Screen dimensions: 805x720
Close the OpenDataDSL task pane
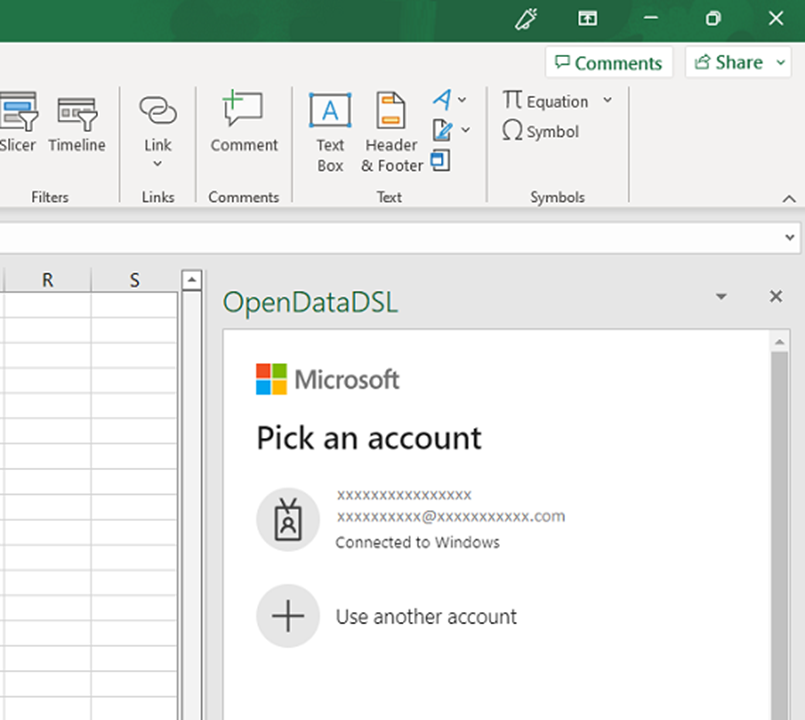coord(776,296)
